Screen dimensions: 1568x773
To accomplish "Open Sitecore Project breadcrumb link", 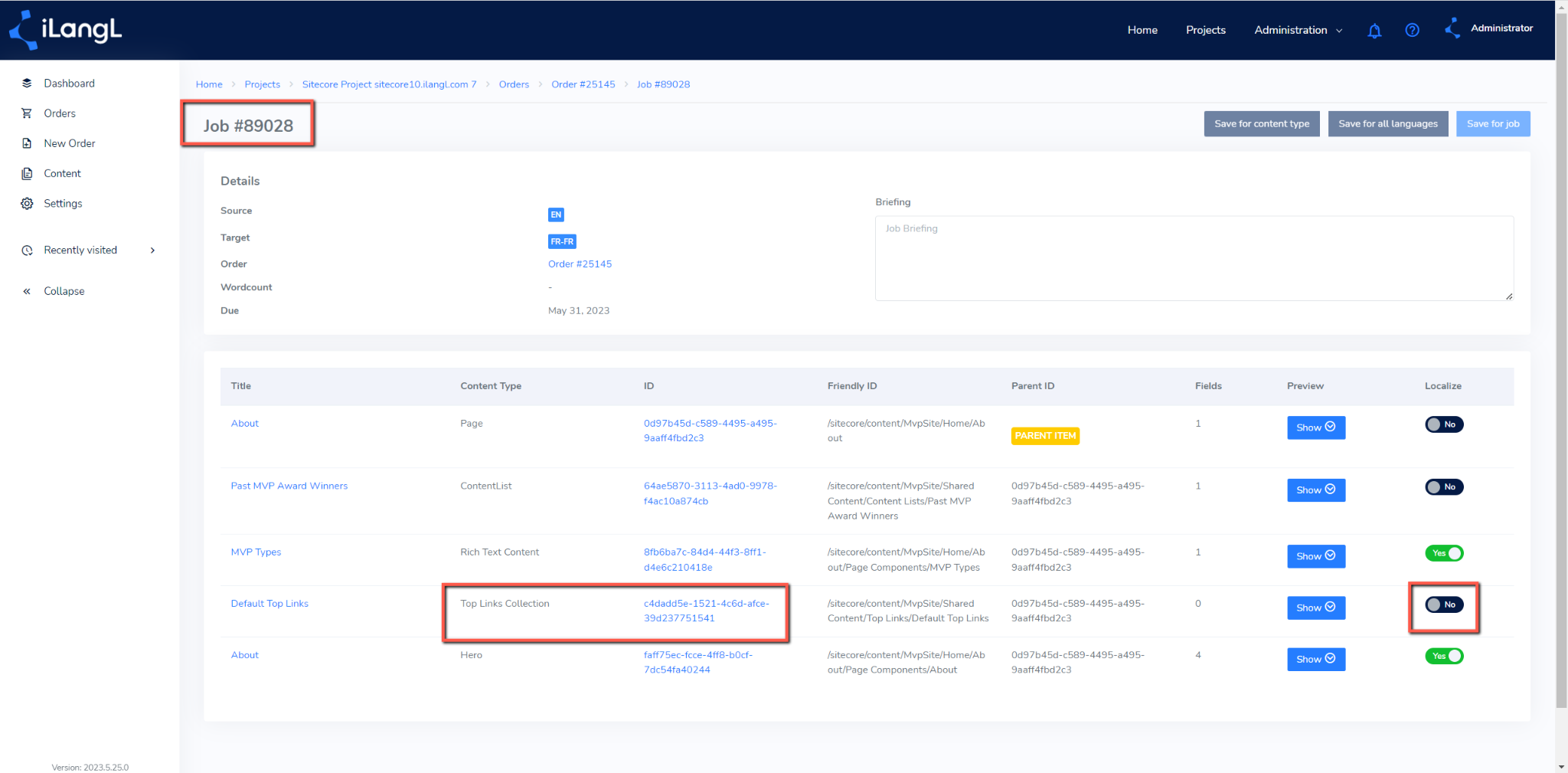I will coord(389,84).
